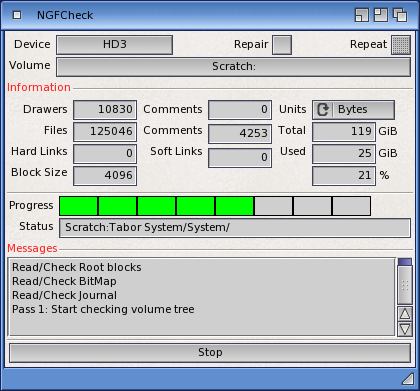The width and height of the screenshot is (420, 391).
Task: Click the Scratch: volume field
Action: [x=234, y=67]
